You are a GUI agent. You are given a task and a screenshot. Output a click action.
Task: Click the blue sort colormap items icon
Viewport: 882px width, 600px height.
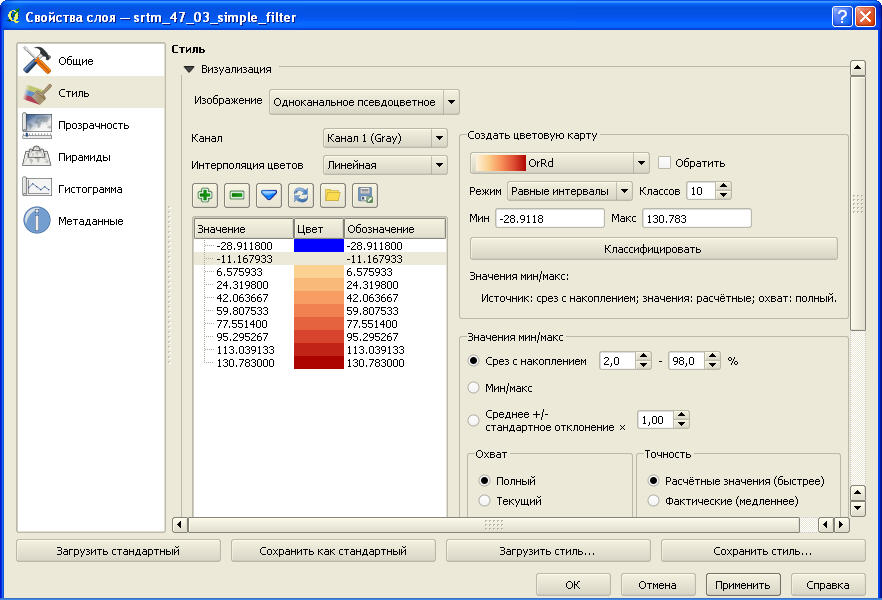tap(269, 195)
